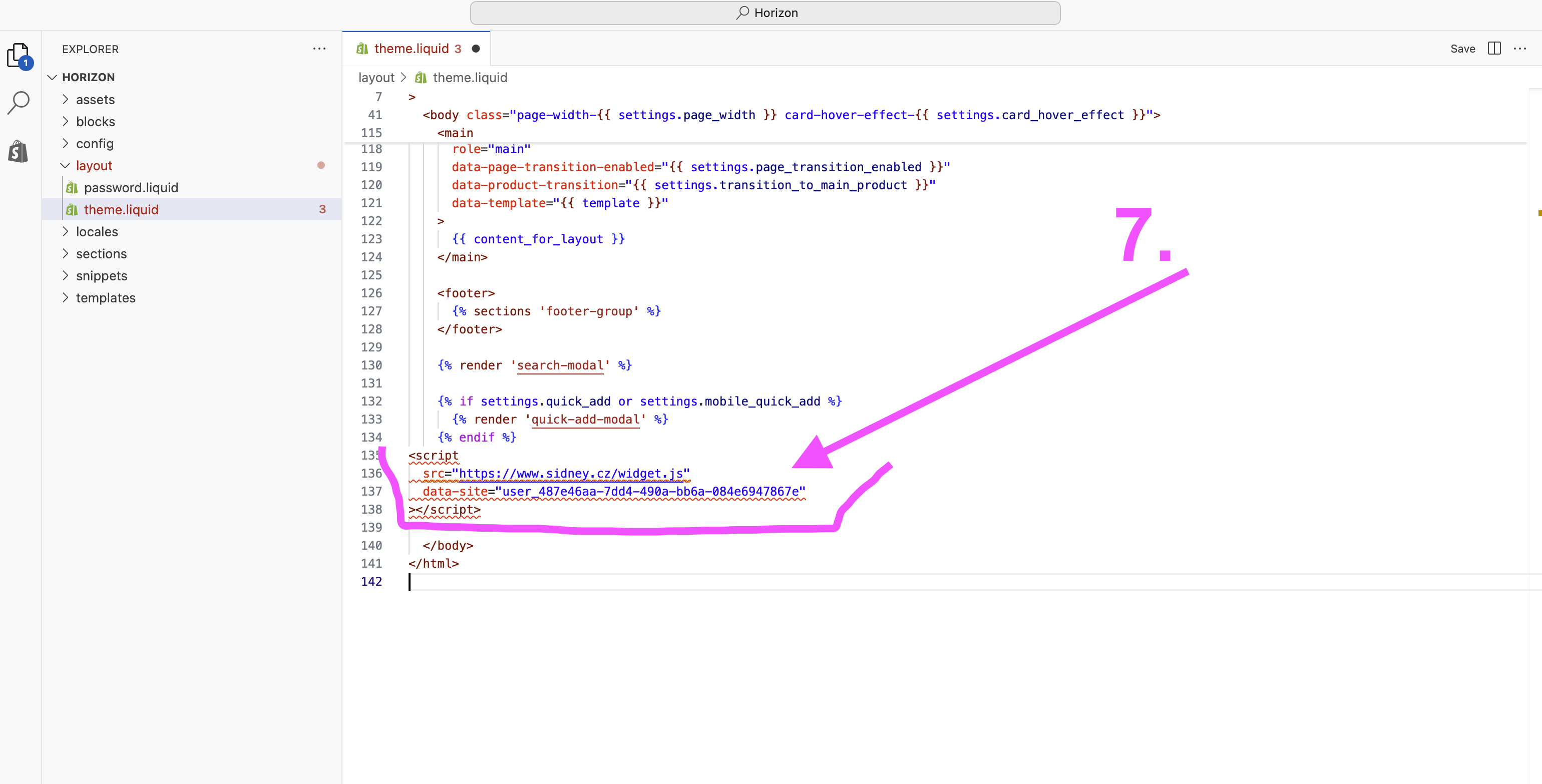Click the liquid icon on the theme.liquid tab

[x=362, y=49]
